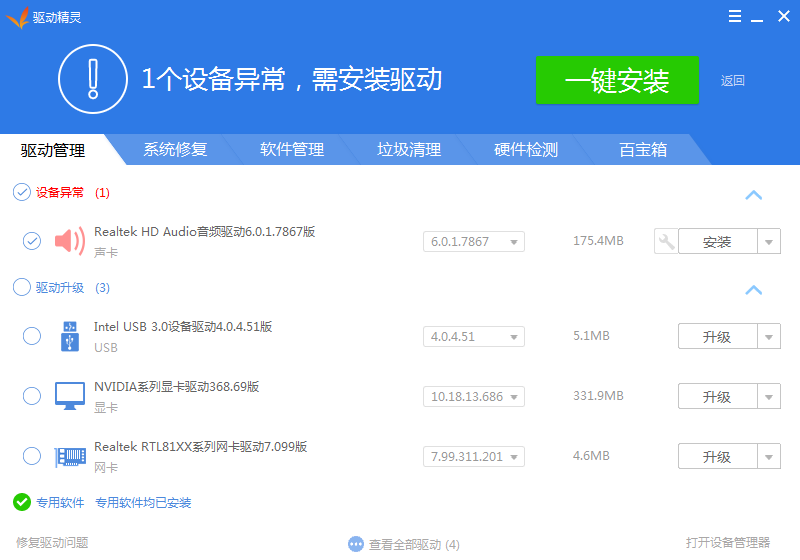Screen dimensions: 800x560
Task: Click 升级 for Intel USB 3.0 driver
Action: point(717,337)
